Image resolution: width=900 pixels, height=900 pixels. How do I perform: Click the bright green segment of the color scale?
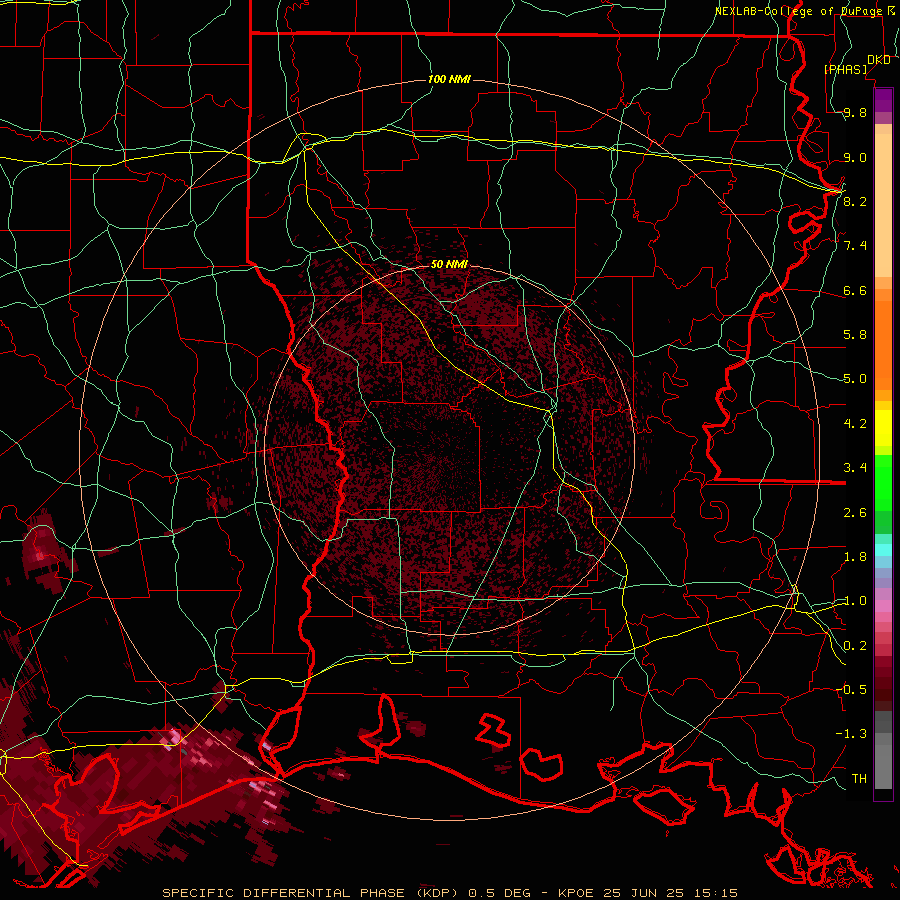point(883,482)
